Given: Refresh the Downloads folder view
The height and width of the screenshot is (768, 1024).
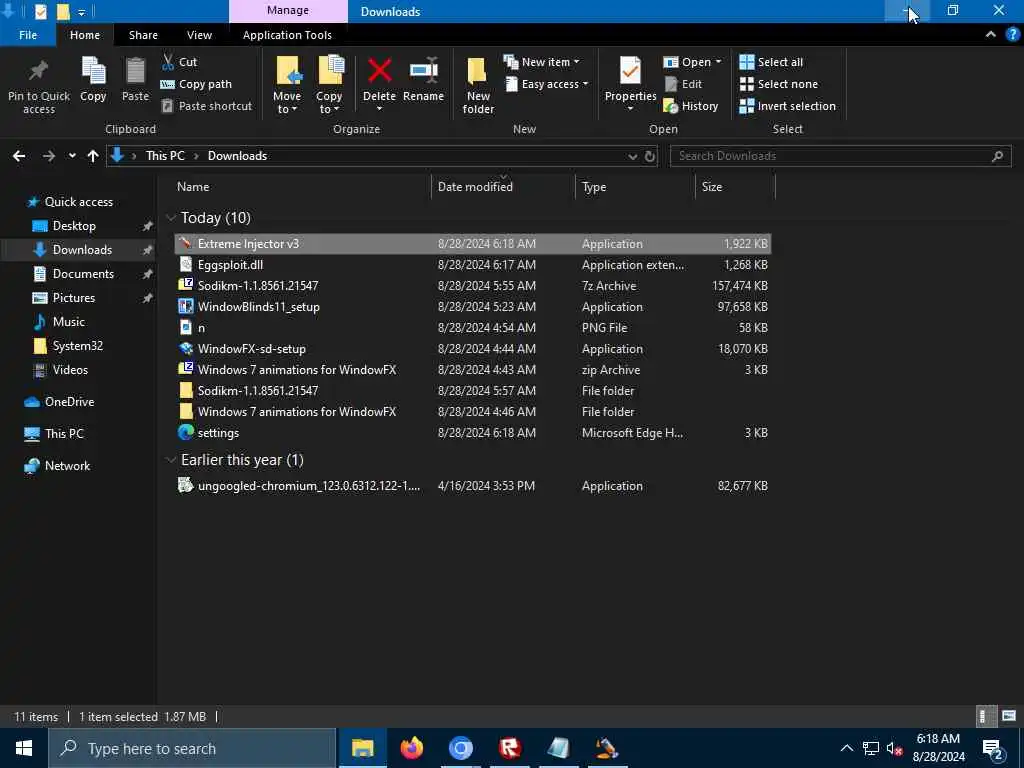Looking at the screenshot, I should (650, 156).
